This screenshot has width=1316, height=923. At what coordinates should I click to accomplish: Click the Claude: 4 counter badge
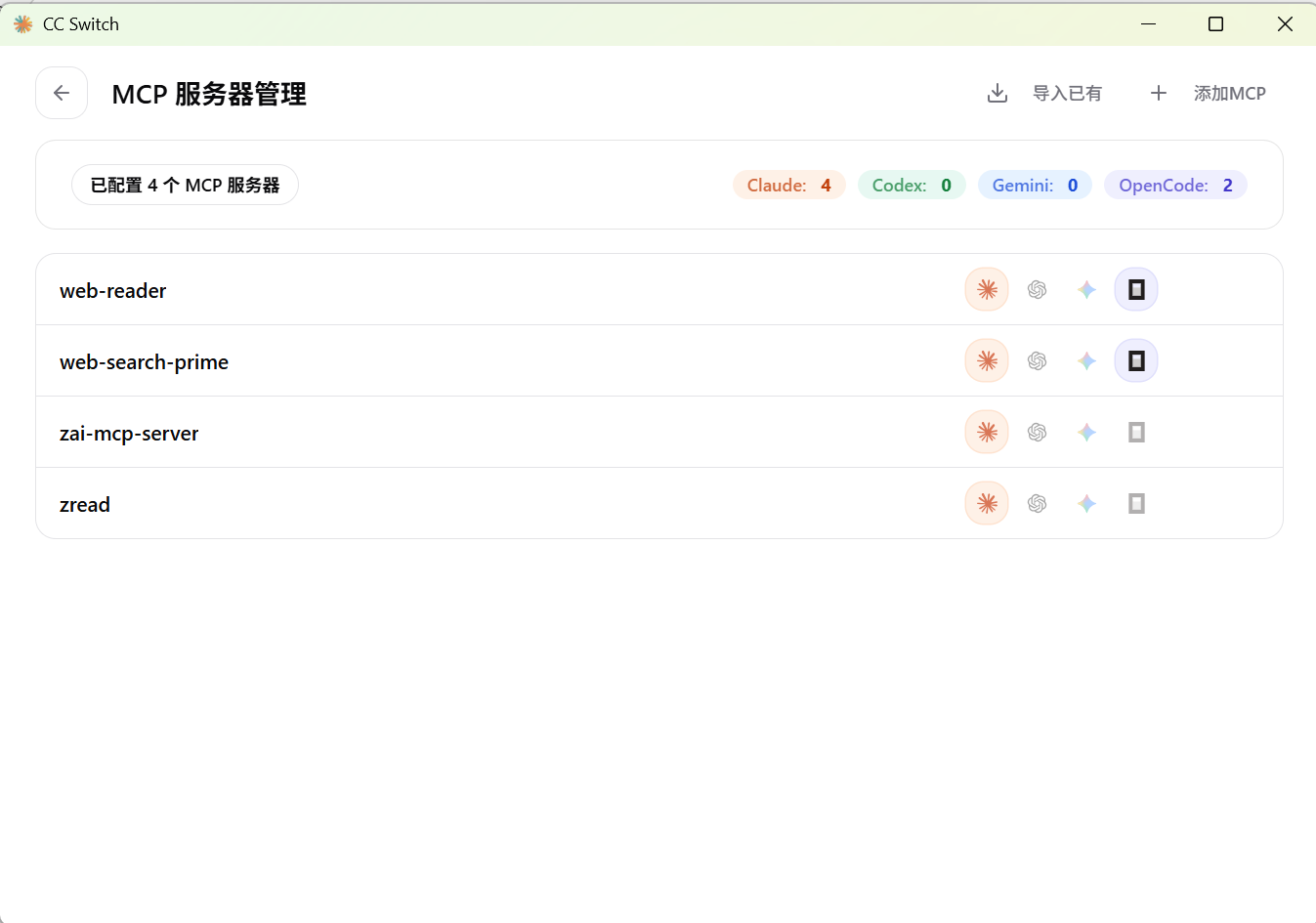coord(788,185)
